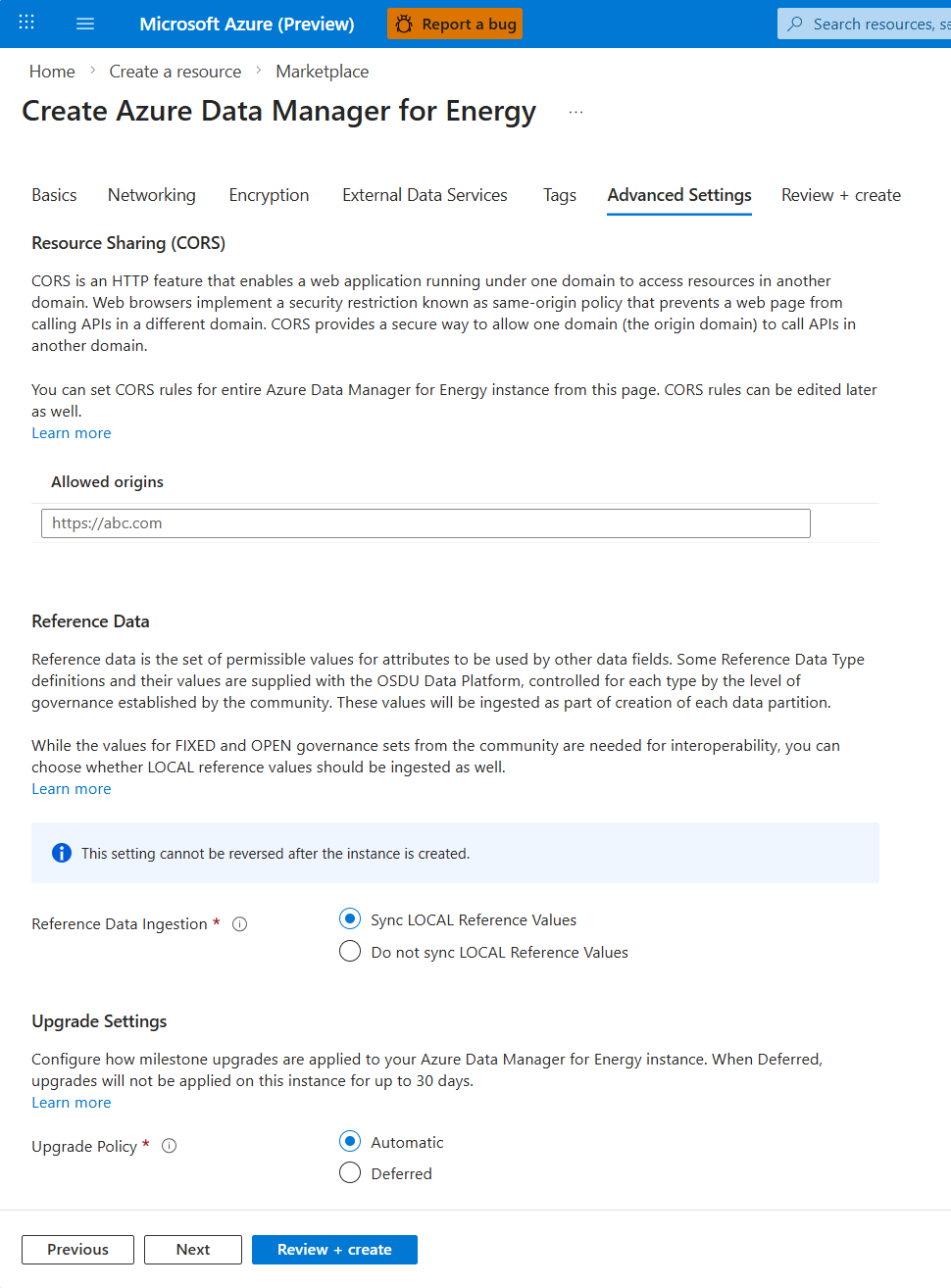Click the Reference Data Ingestion label
The image size is (951, 1288).
pos(120,924)
